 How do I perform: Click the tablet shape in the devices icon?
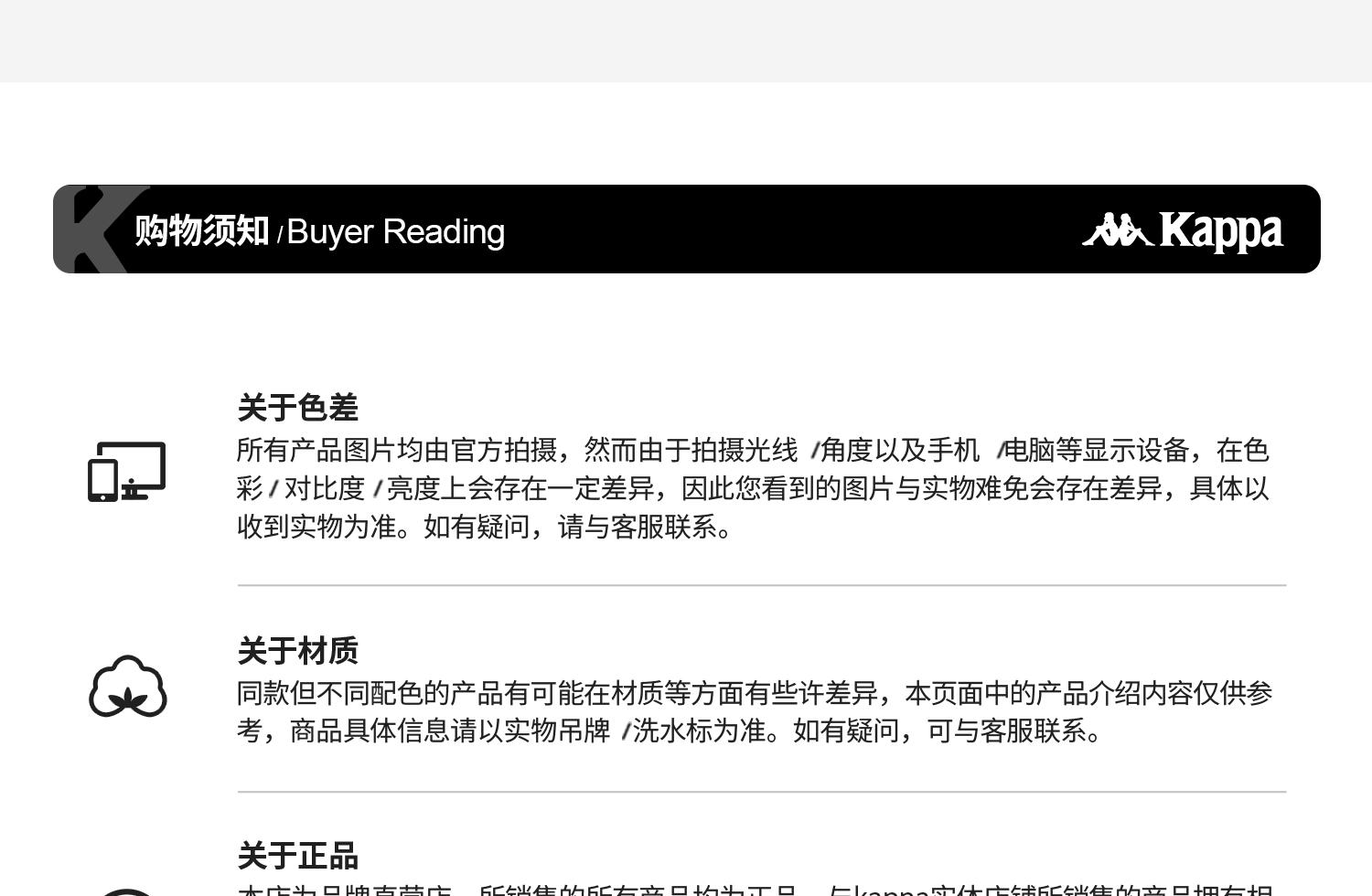pyautogui.click(x=102, y=481)
